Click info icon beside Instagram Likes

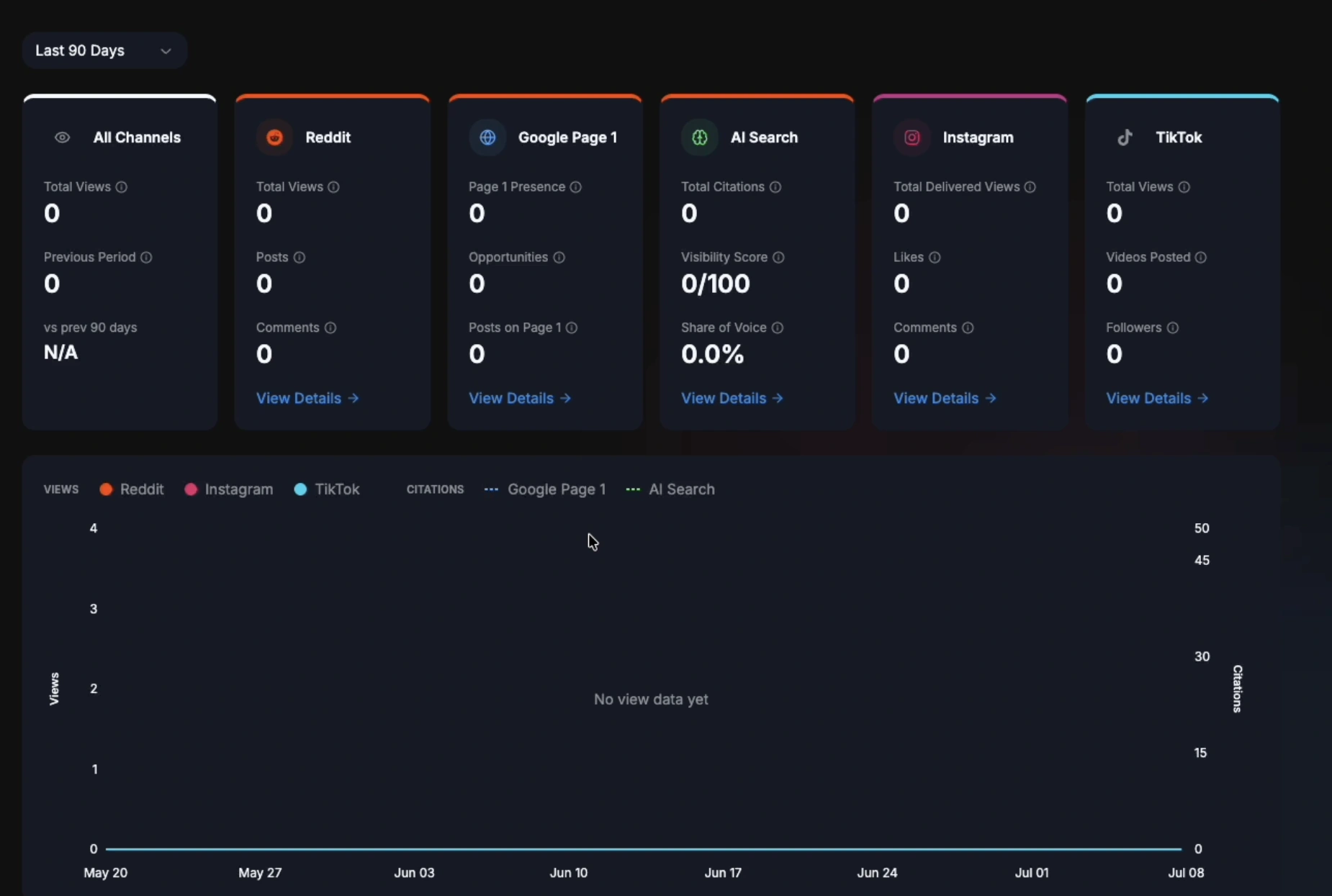[935, 258]
